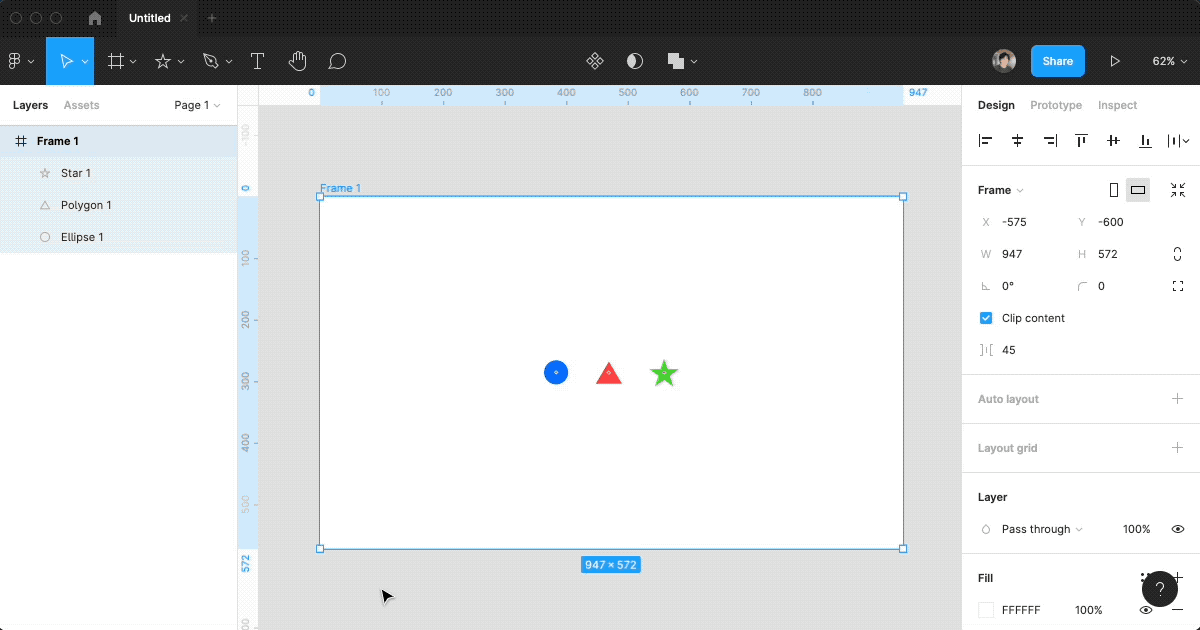Image resolution: width=1200 pixels, height=630 pixels.
Task: Click the Mask icon in toolbar
Action: tap(634, 61)
